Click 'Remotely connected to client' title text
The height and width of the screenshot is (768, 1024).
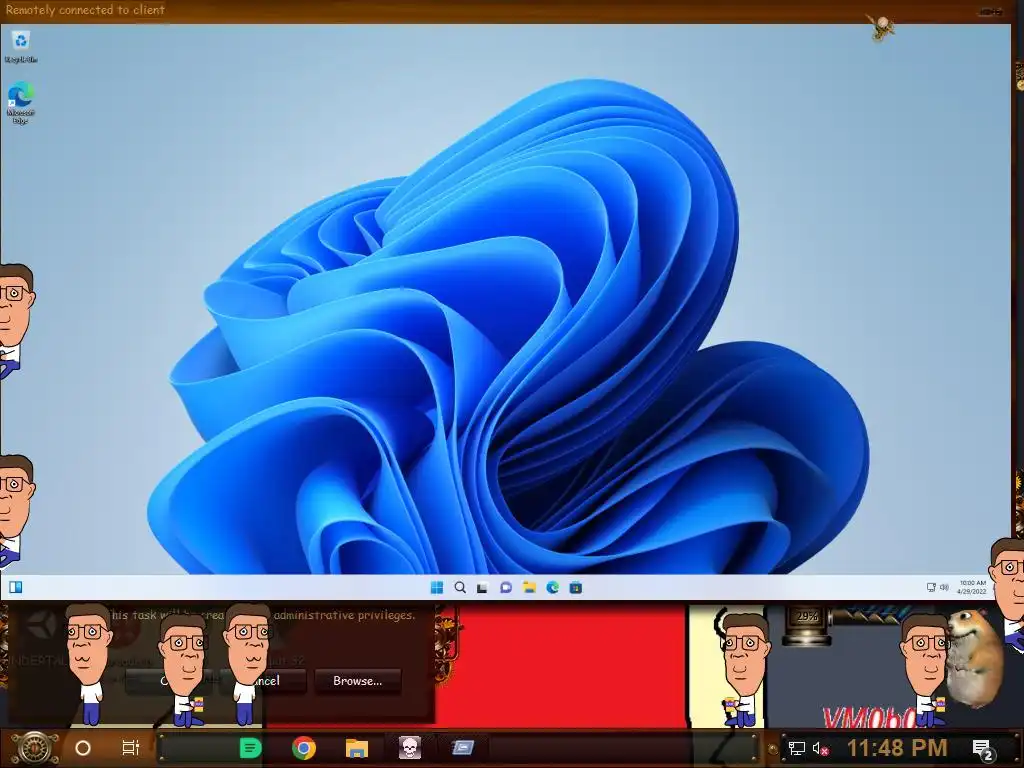click(85, 10)
